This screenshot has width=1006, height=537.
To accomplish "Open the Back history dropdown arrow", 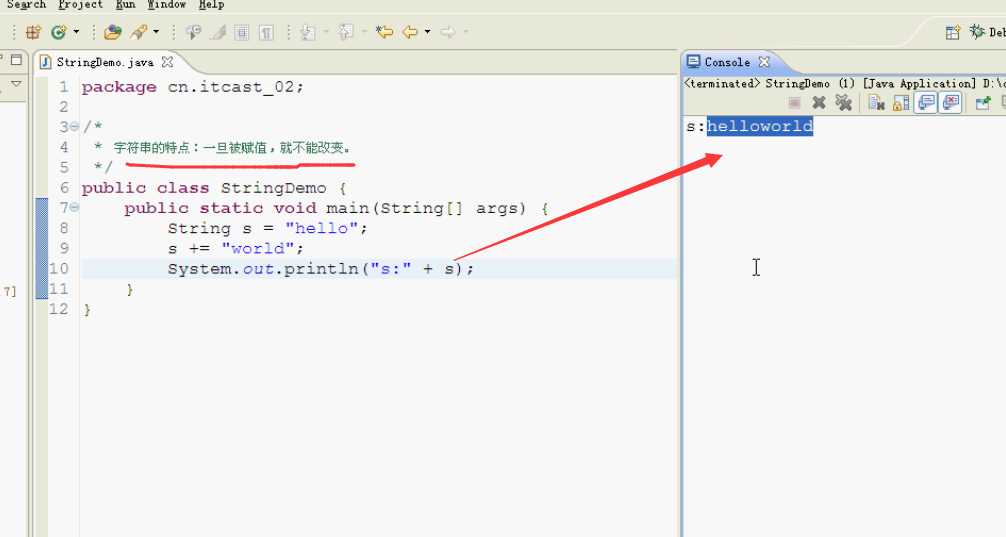I will pos(427,31).
